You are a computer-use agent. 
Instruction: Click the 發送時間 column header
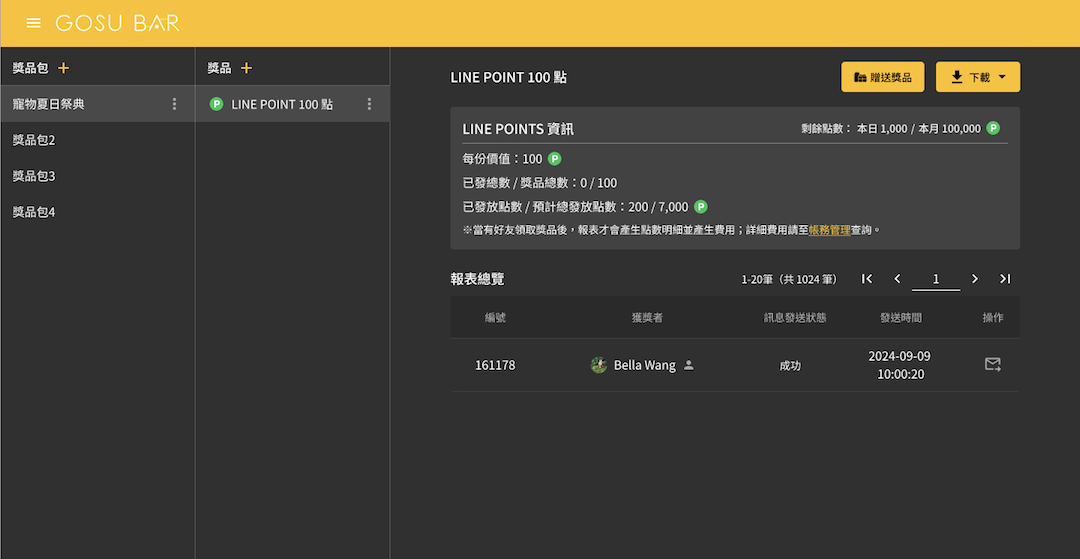pos(900,317)
